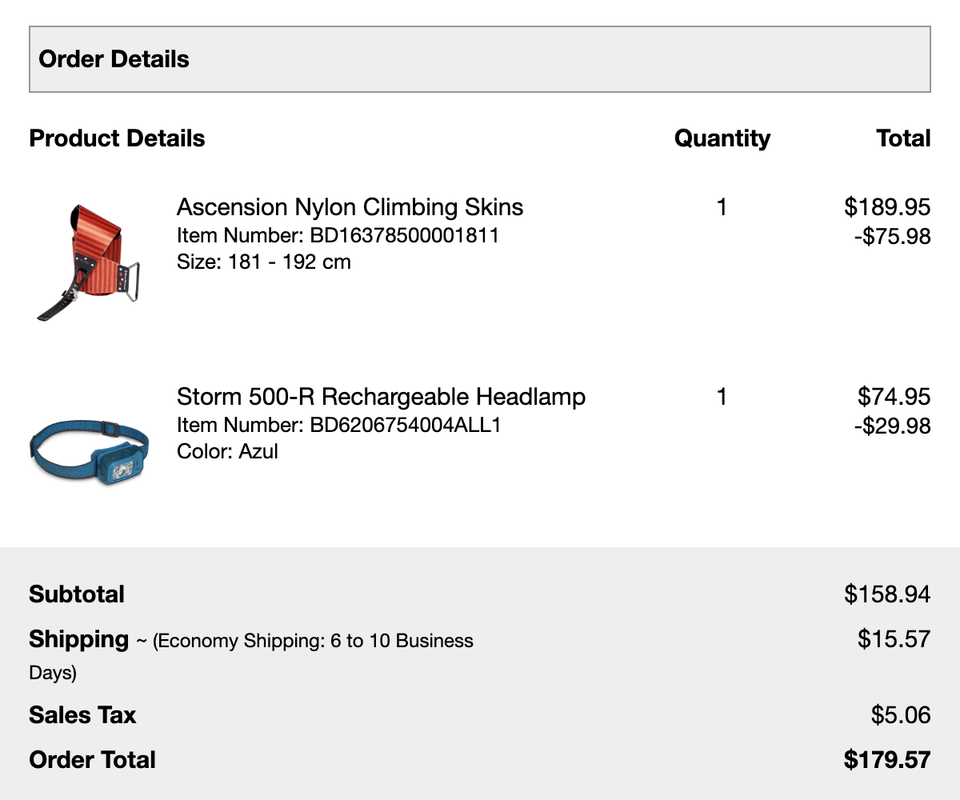Click the Color: Azul text
The image size is (960, 800).
227,452
